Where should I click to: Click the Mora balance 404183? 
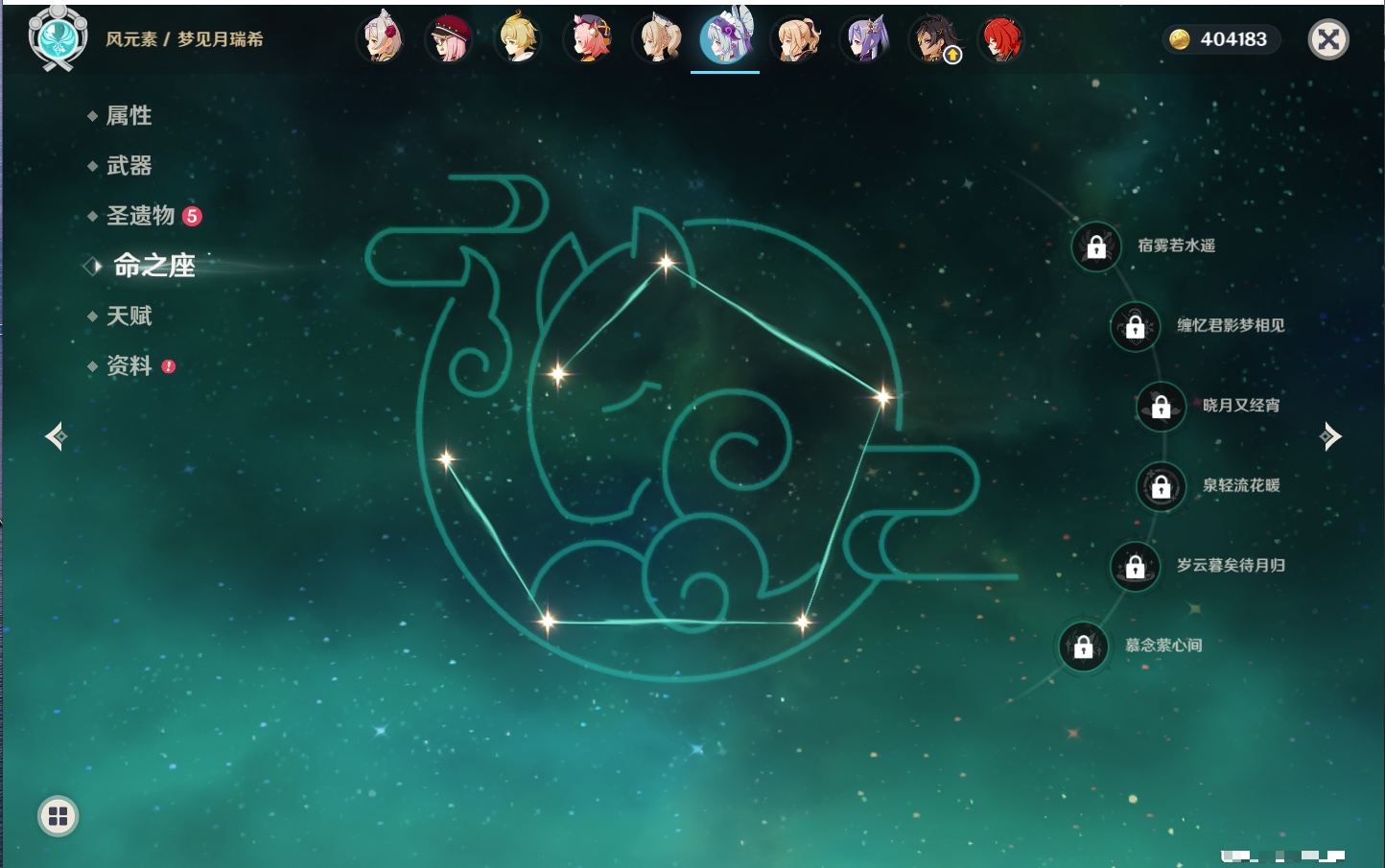pyautogui.click(x=1220, y=39)
